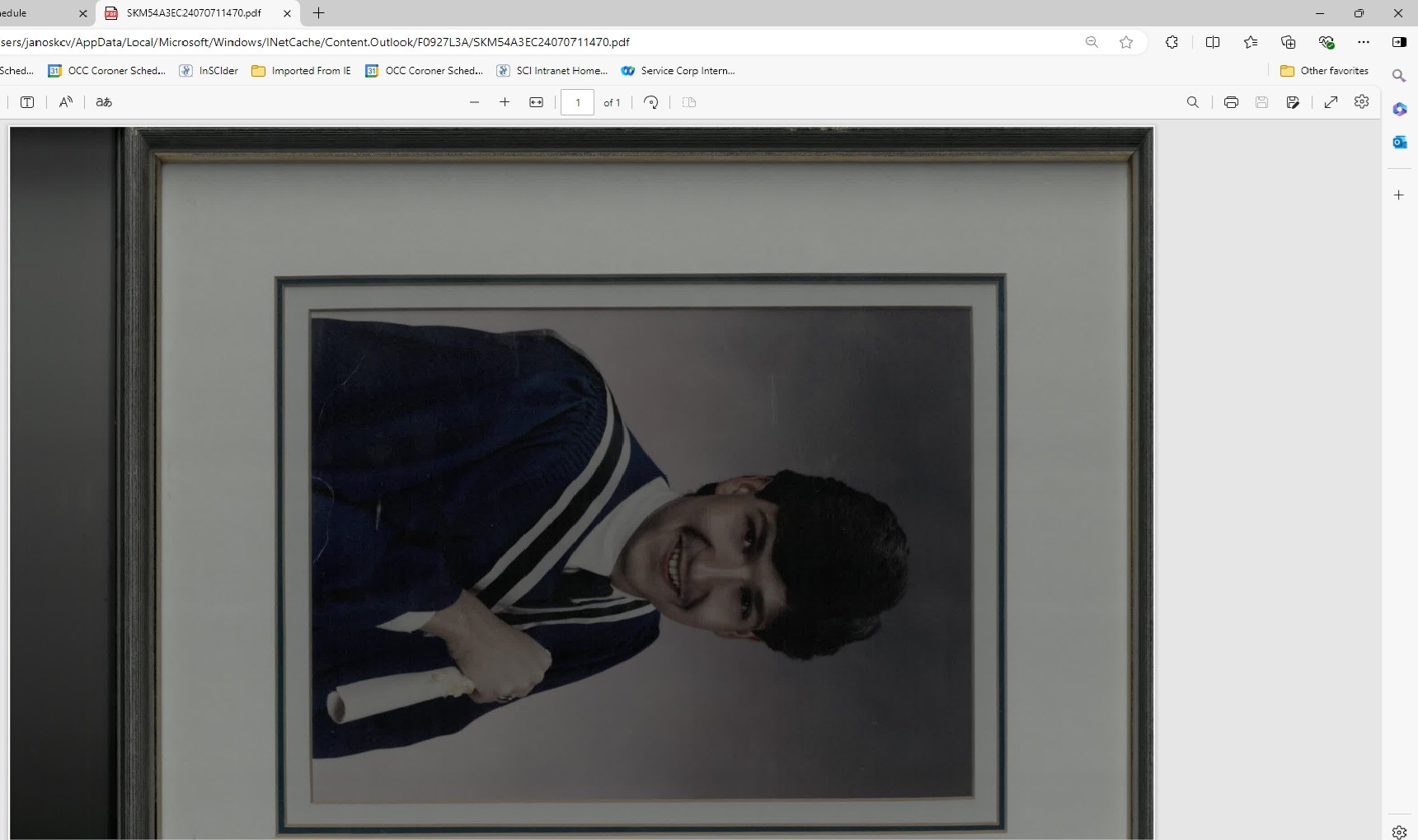Screen dimensions: 1418x840
Task: Toggle the Edge sidebar visibility button
Action: (x=1399, y=42)
